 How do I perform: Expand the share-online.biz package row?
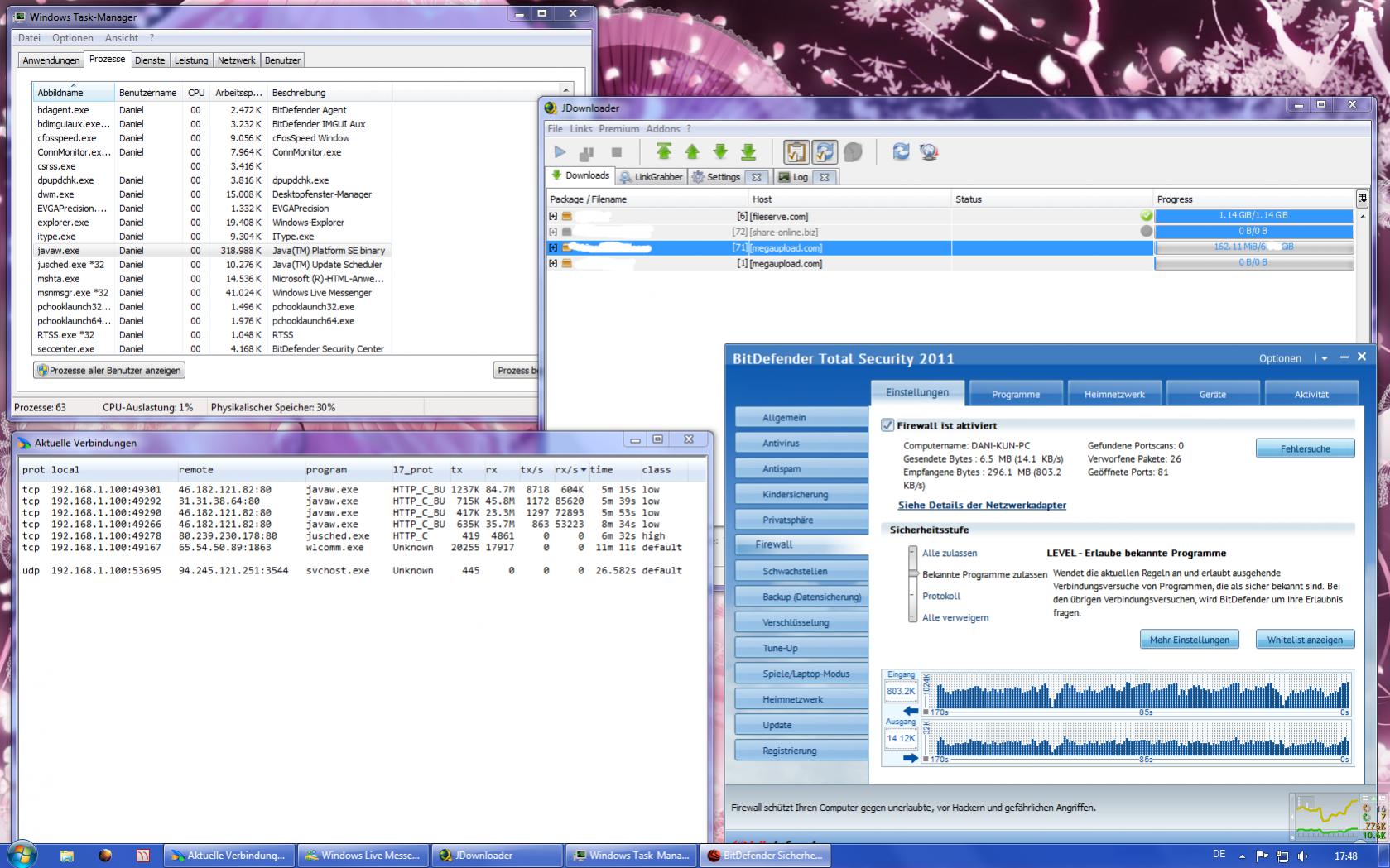point(553,232)
